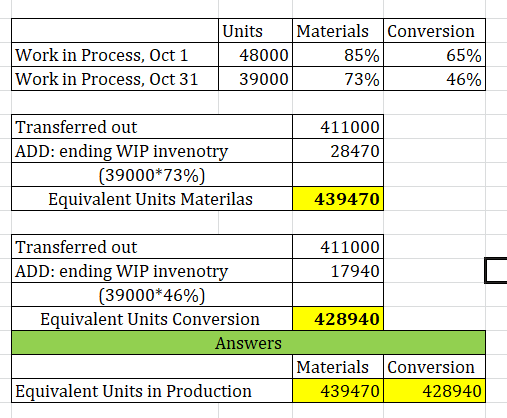Viewport: 507px width, 418px height.
Task: Click the Equivalent Units Materilas label
Action: coord(152,199)
